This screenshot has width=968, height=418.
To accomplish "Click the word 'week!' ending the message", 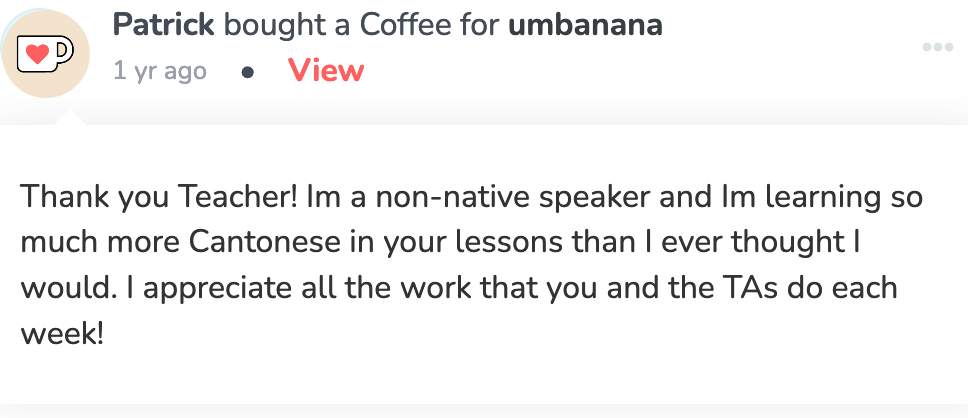I will tap(62, 334).
